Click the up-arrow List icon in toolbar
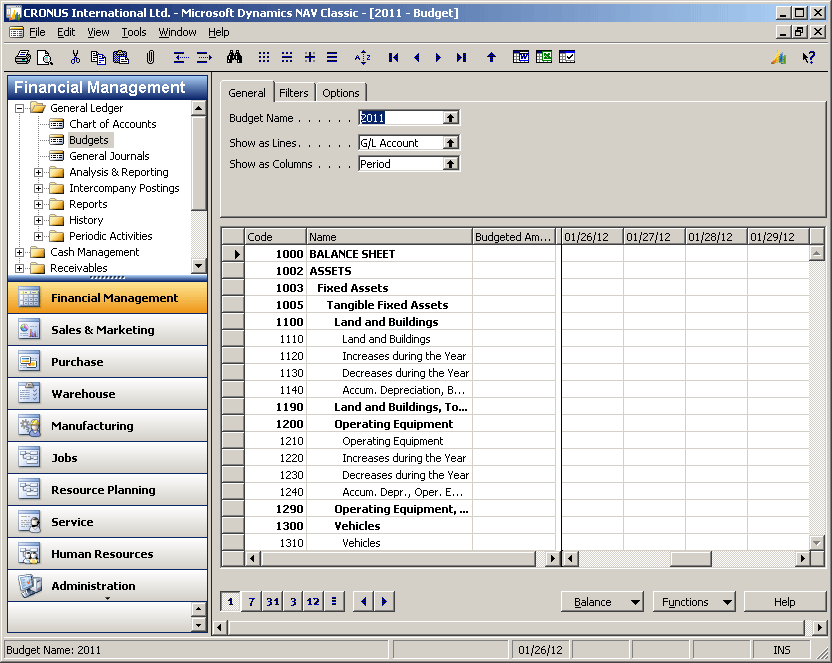Image resolution: width=832 pixels, height=663 pixels. [x=491, y=57]
